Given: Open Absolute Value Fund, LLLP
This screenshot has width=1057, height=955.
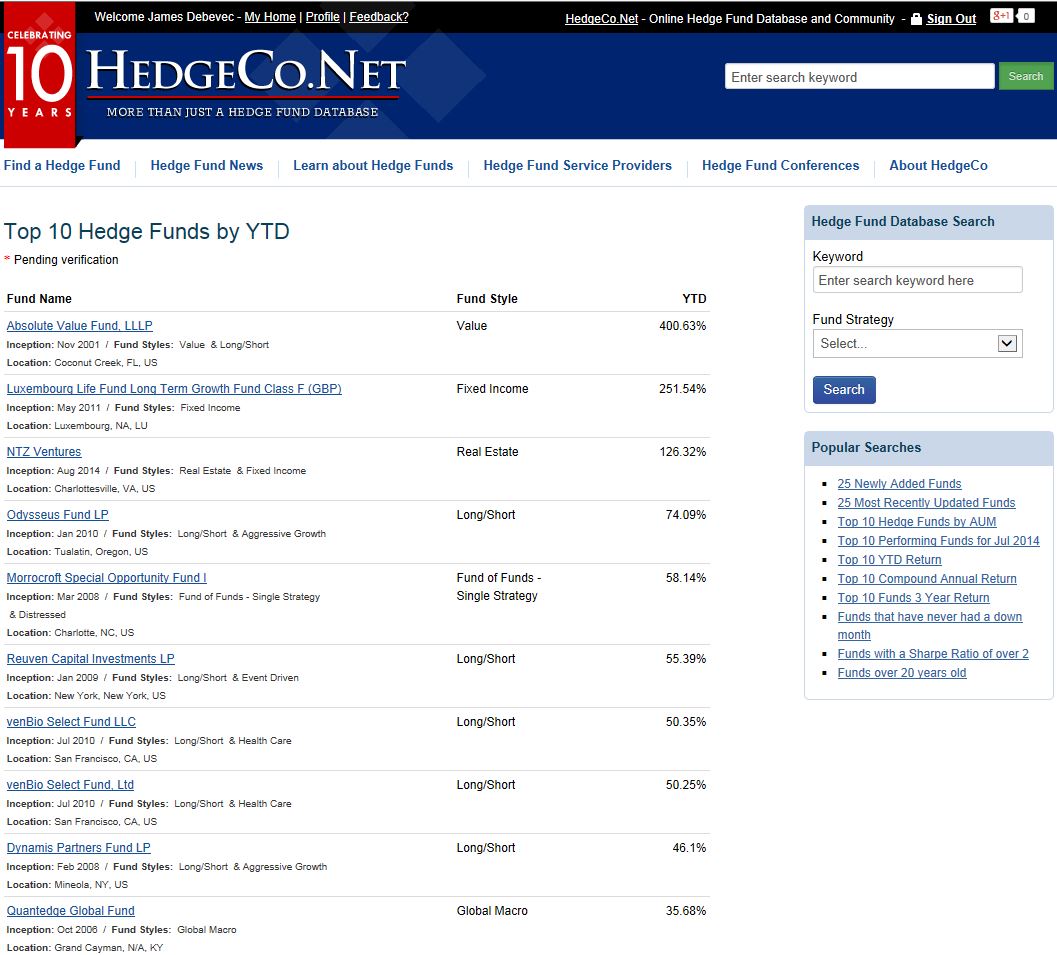Looking at the screenshot, I should point(80,326).
